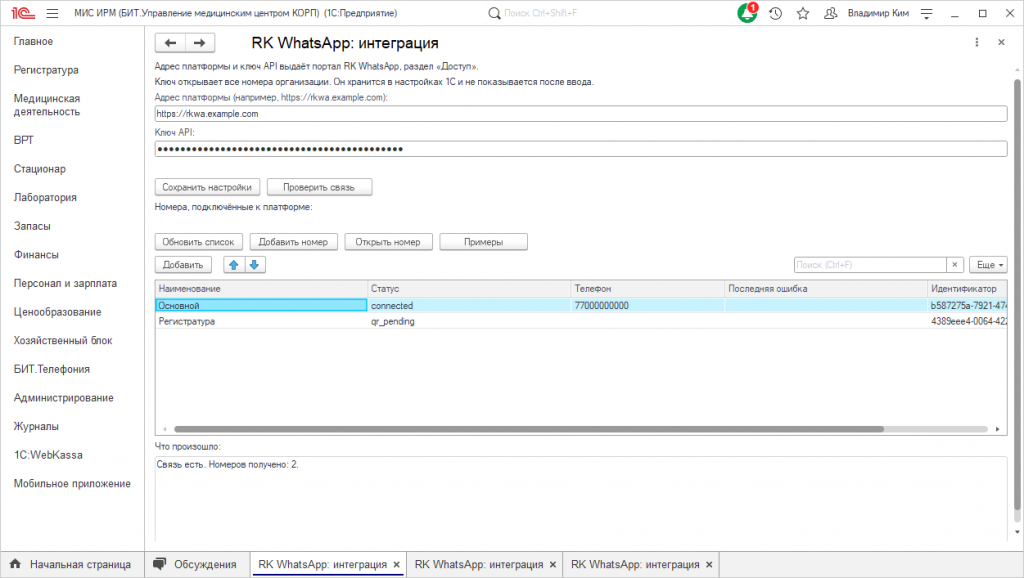Focus the table search field Поиск (Ctrl+F)
Image resolution: width=1024 pixels, height=578 pixels.
point(870,265)
